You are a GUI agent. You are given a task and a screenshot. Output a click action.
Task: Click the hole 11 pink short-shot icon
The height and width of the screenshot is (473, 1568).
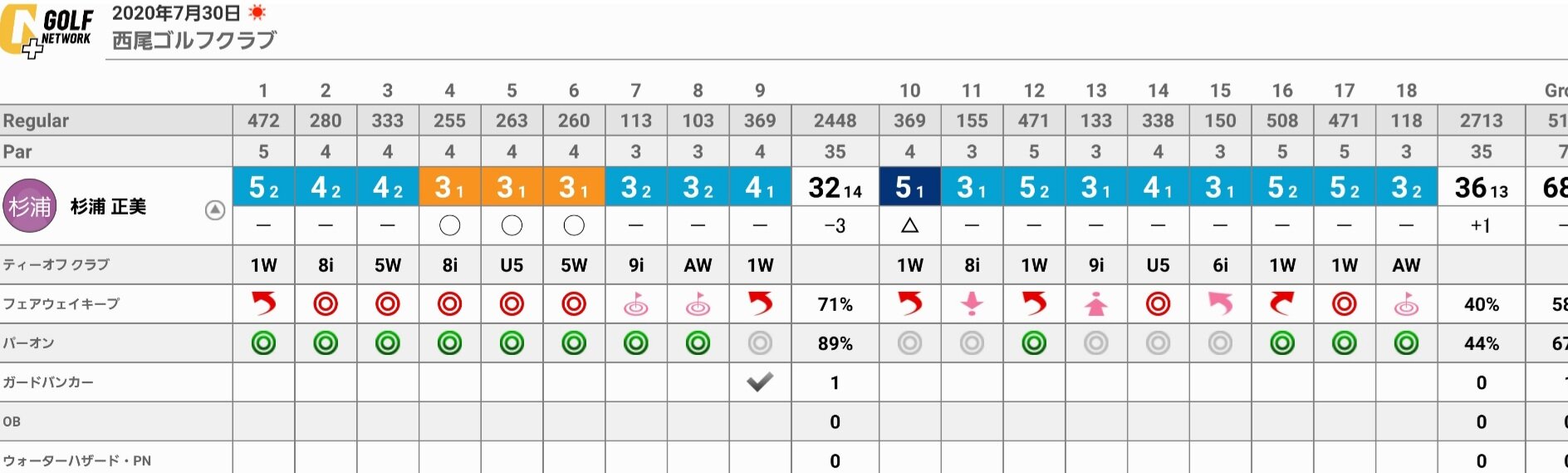pyautogui.click(x=972, y=304)
